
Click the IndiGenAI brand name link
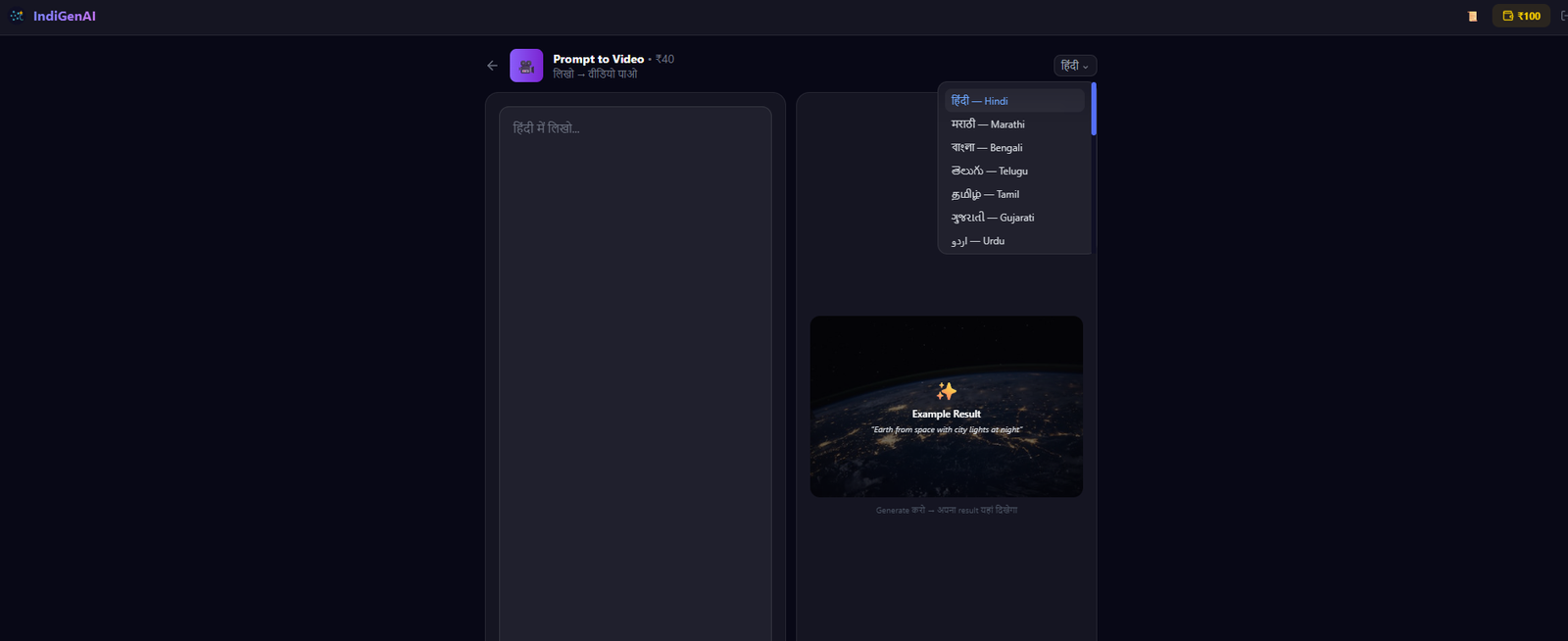[x=65, y=16]
